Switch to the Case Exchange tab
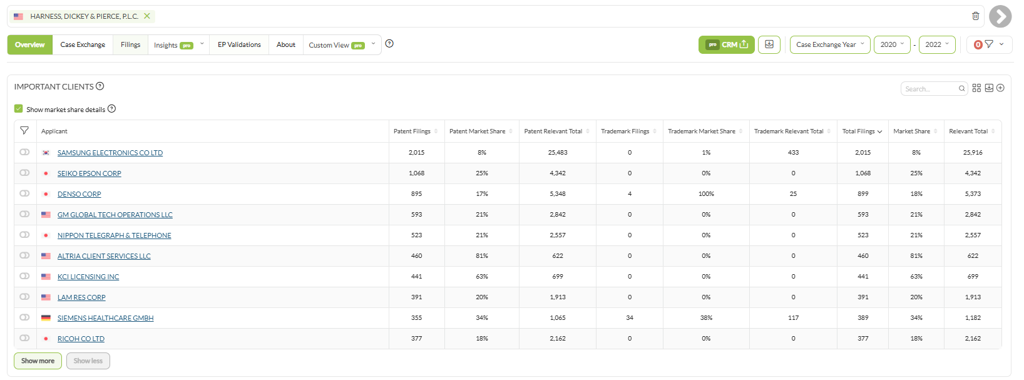 click(x=83, y=44)
